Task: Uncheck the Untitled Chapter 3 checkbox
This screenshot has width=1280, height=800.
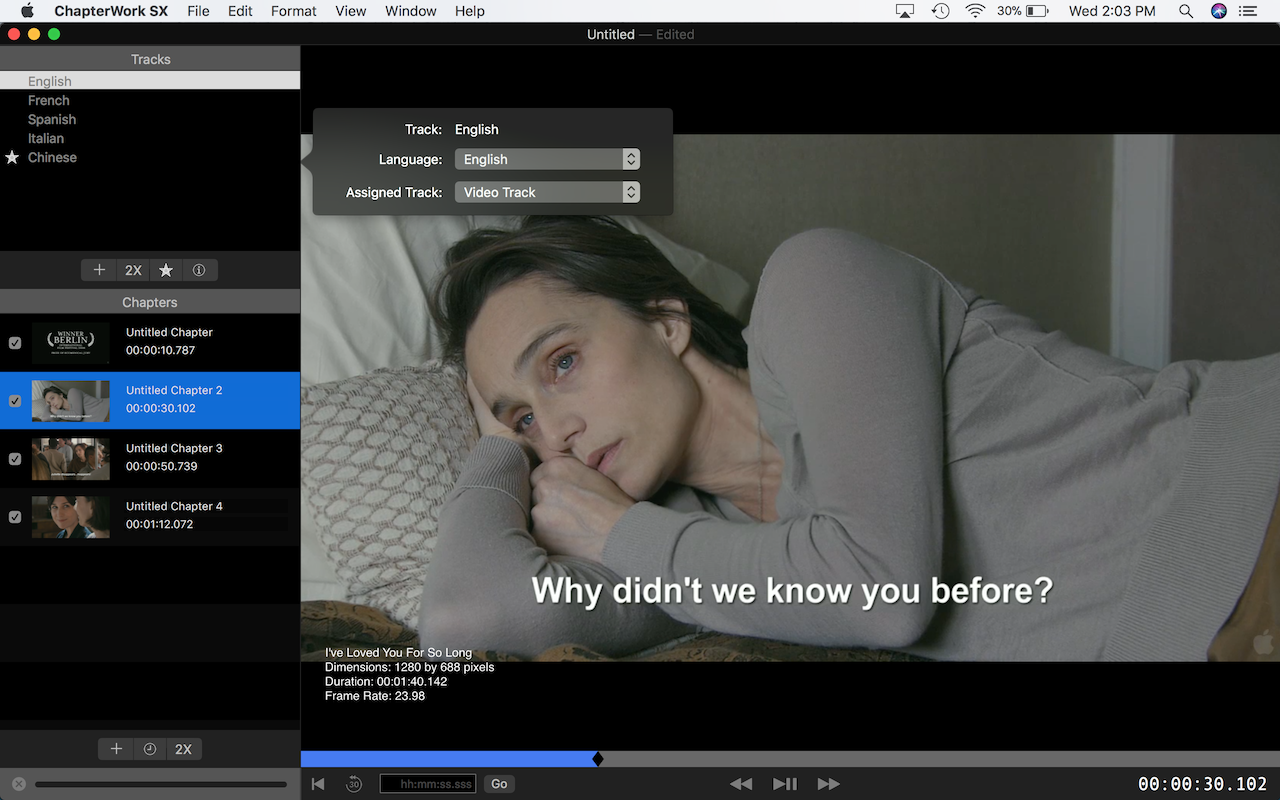Action: [15, 459]
